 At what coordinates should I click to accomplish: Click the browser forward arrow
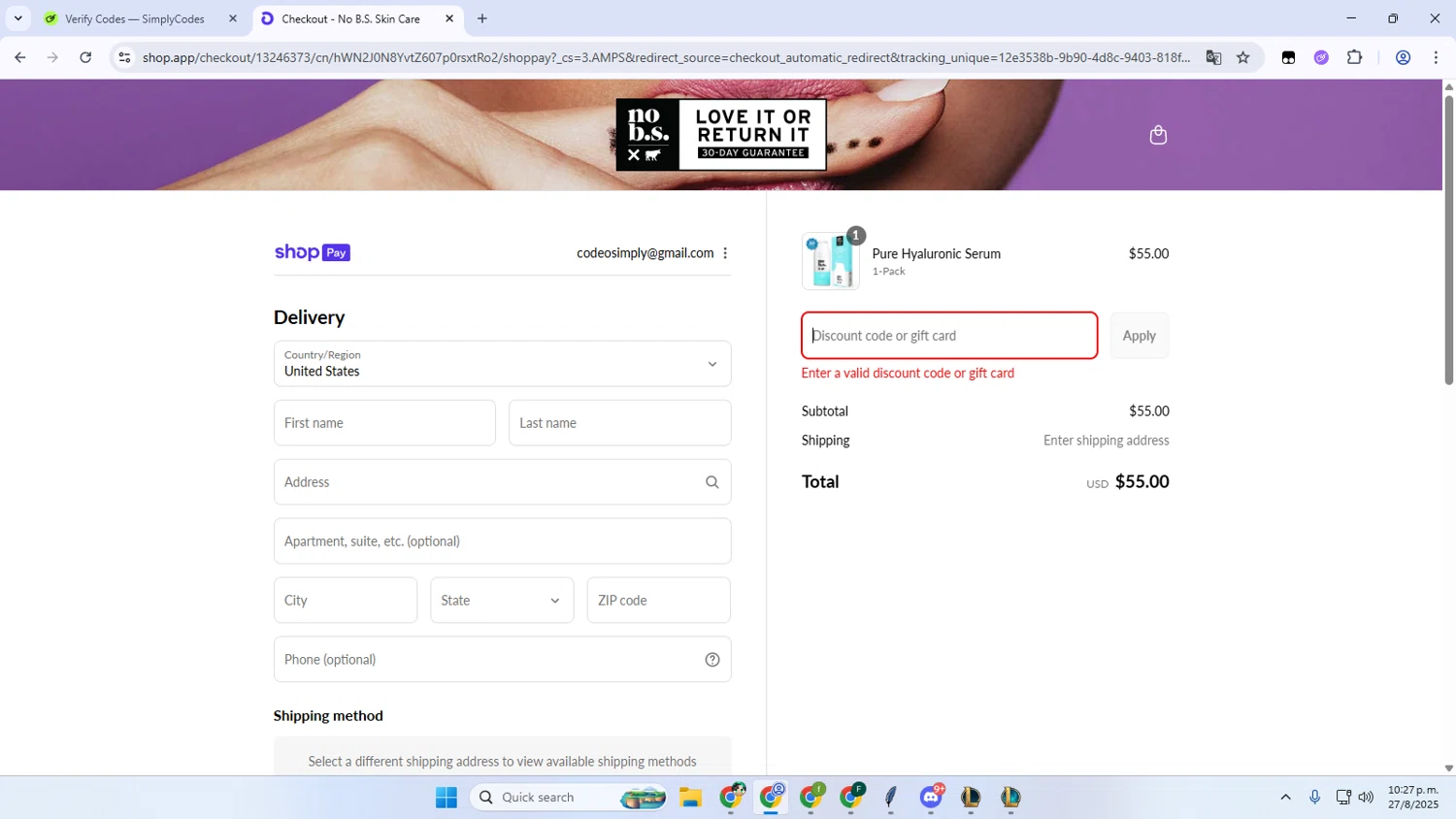coord(52,57)
